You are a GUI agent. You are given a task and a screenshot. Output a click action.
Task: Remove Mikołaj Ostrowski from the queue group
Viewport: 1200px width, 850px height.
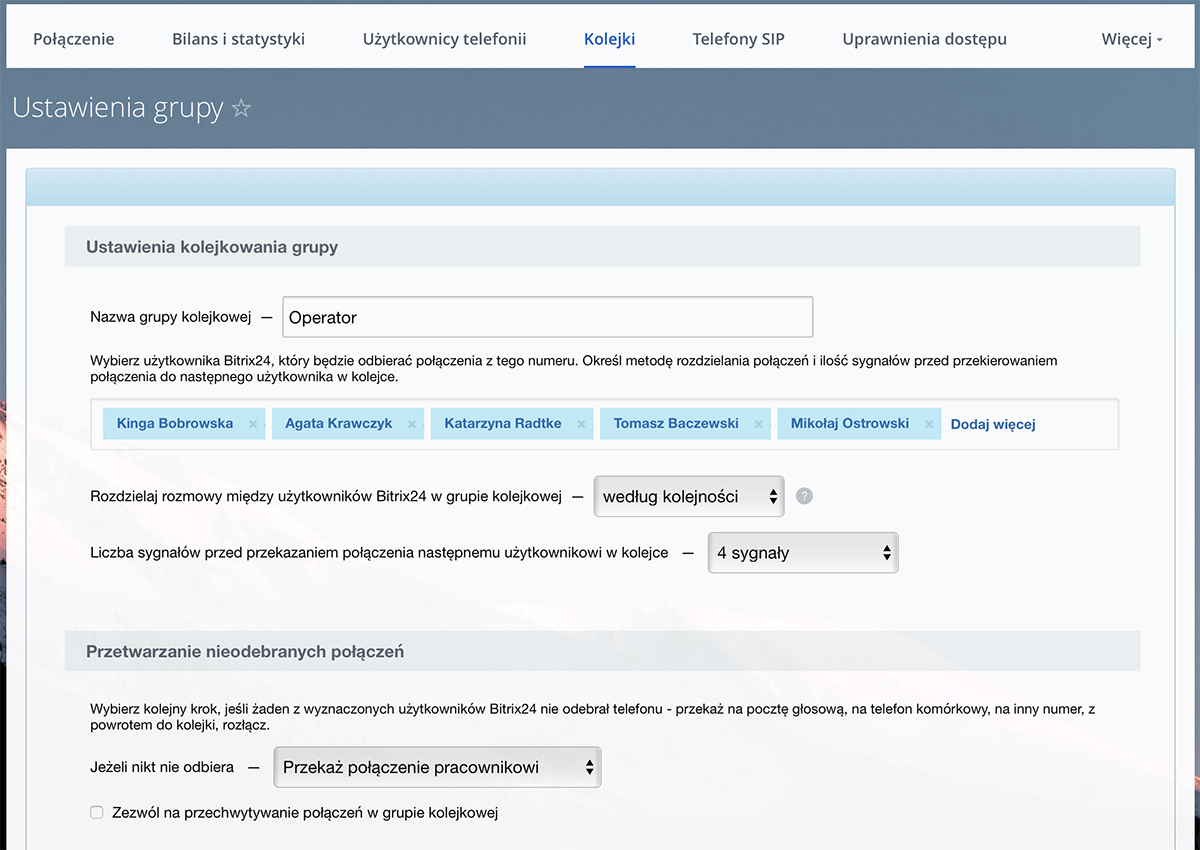(929, 424)
